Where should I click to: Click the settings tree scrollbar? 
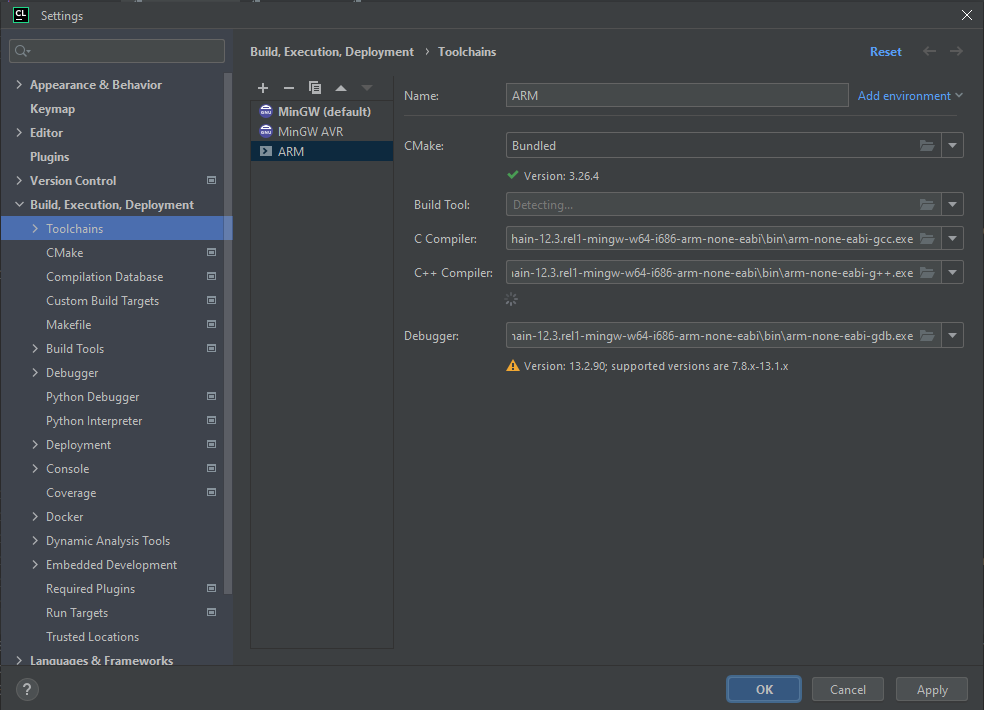click(x=228, y=333)
